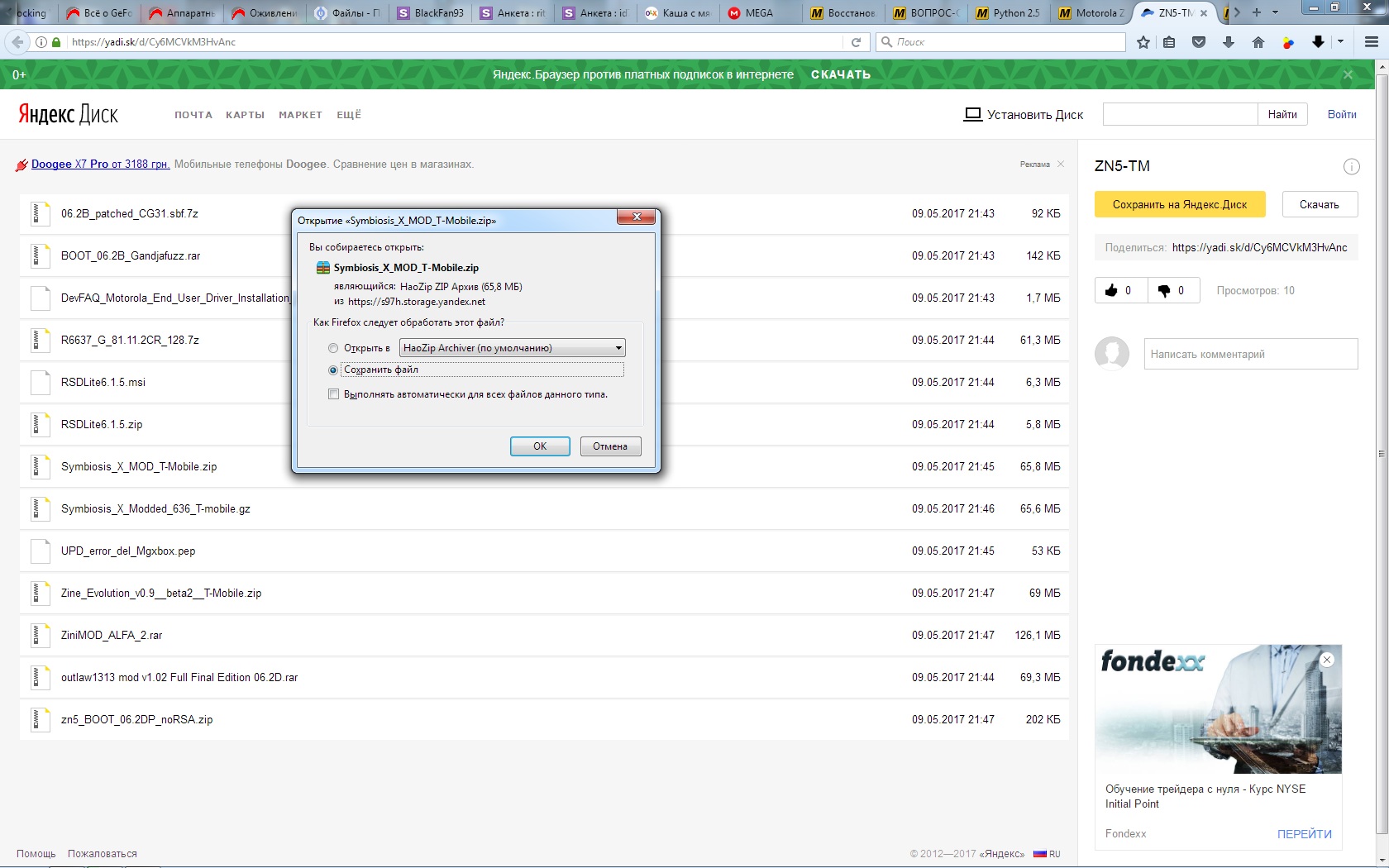This screenshot has height=868, width=1389.
Task: Bookmark this page with the star icon
Action: click(1143, 42)
